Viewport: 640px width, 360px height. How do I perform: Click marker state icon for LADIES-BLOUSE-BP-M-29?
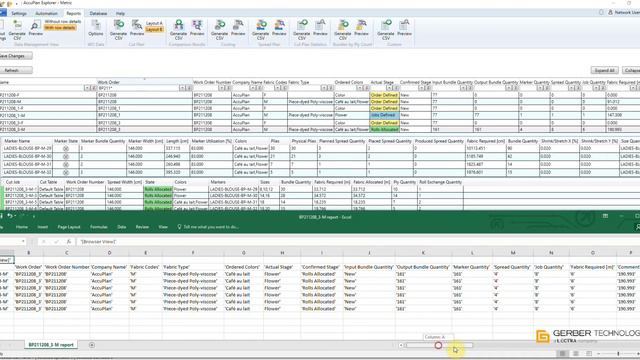coord(66,149)
